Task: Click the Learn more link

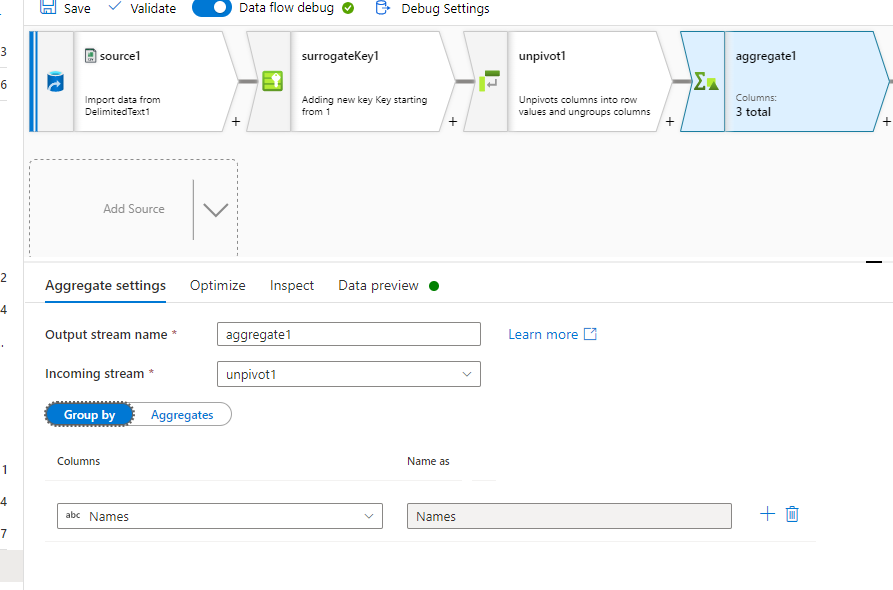Action: [543, 334]
